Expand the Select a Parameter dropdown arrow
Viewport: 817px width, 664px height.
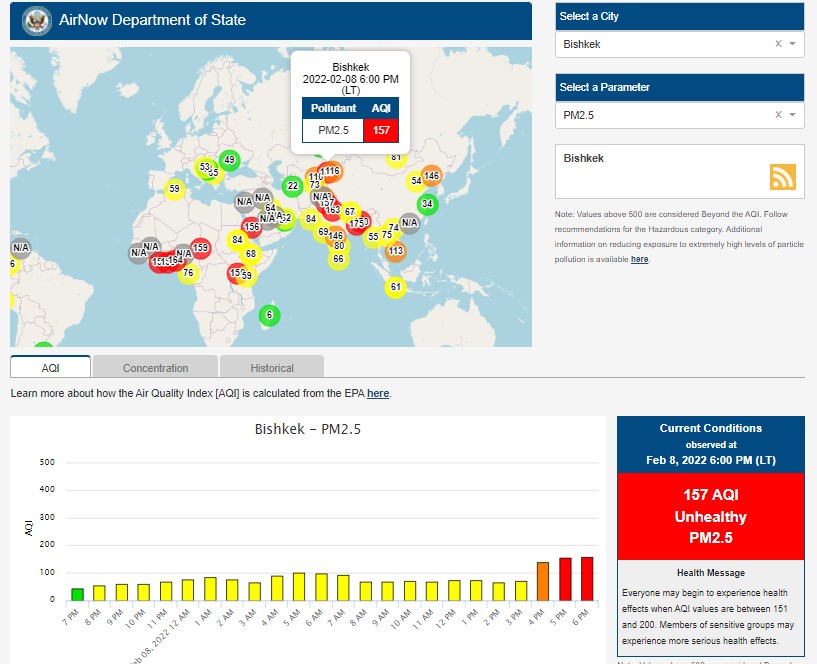792,115
